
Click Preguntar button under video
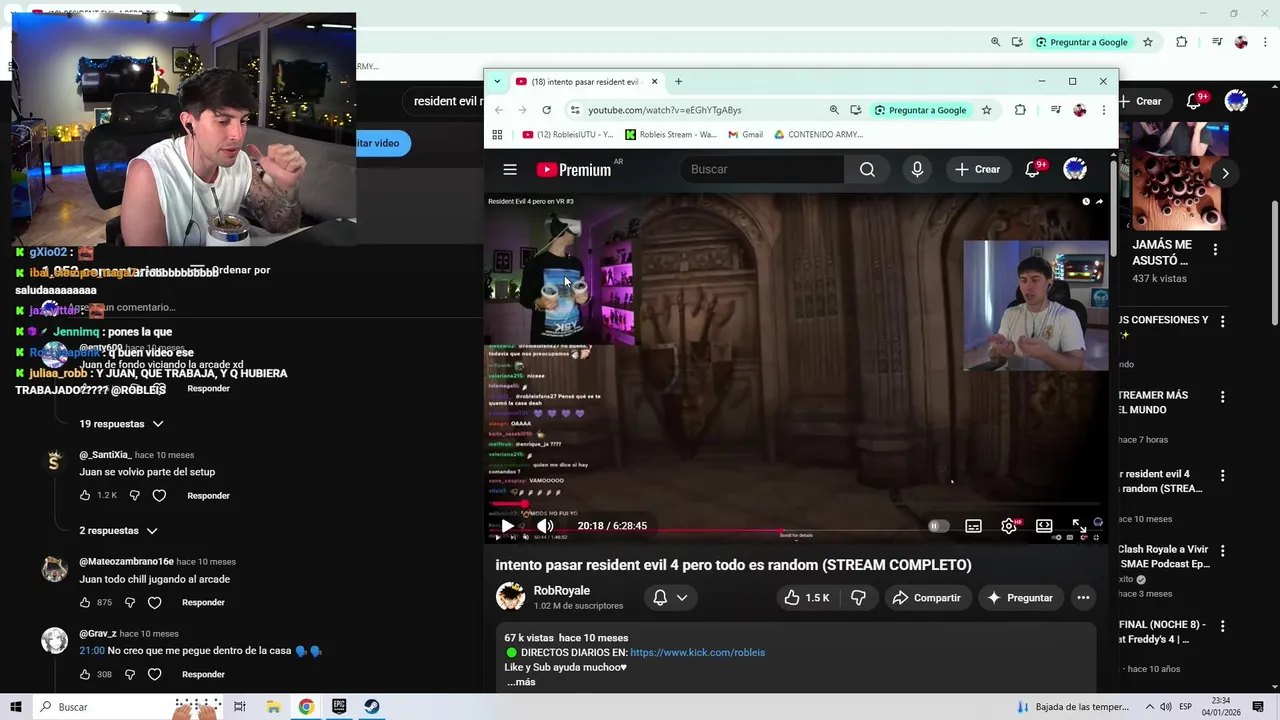(1020, 598)
